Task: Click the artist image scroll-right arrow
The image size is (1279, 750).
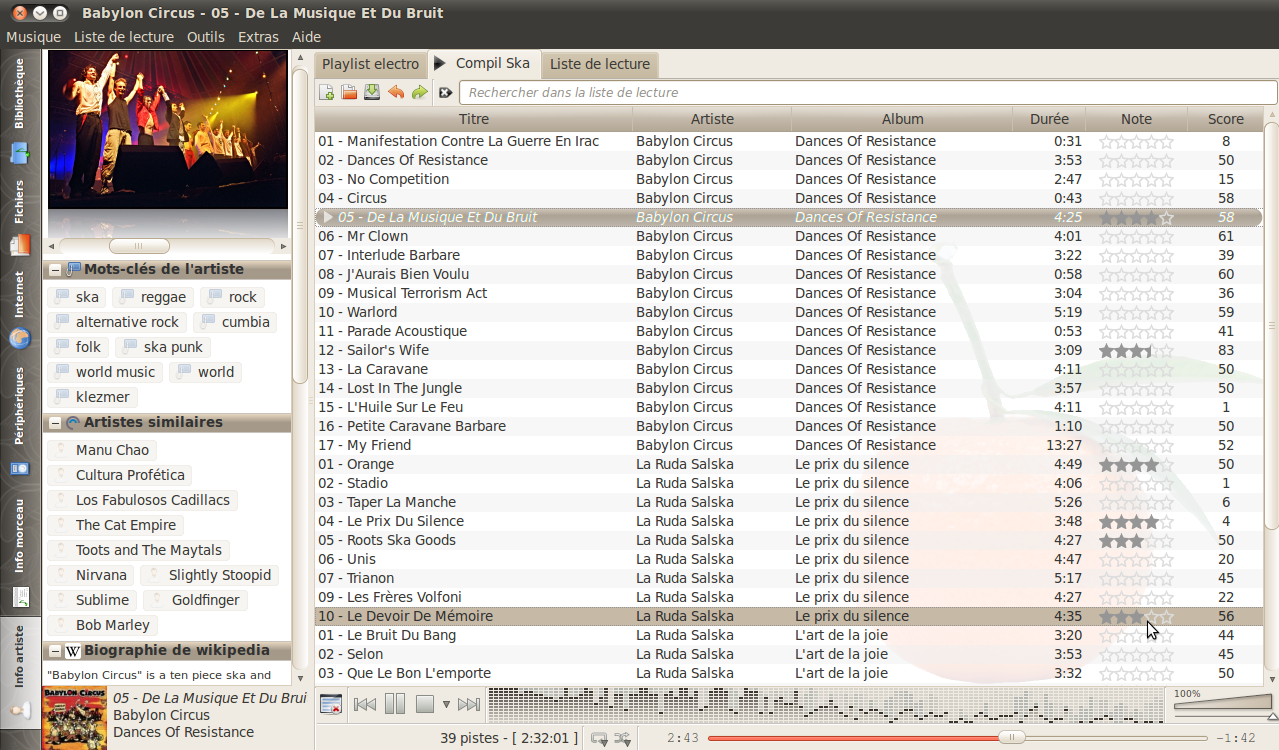Action: [x=283, y=246]
